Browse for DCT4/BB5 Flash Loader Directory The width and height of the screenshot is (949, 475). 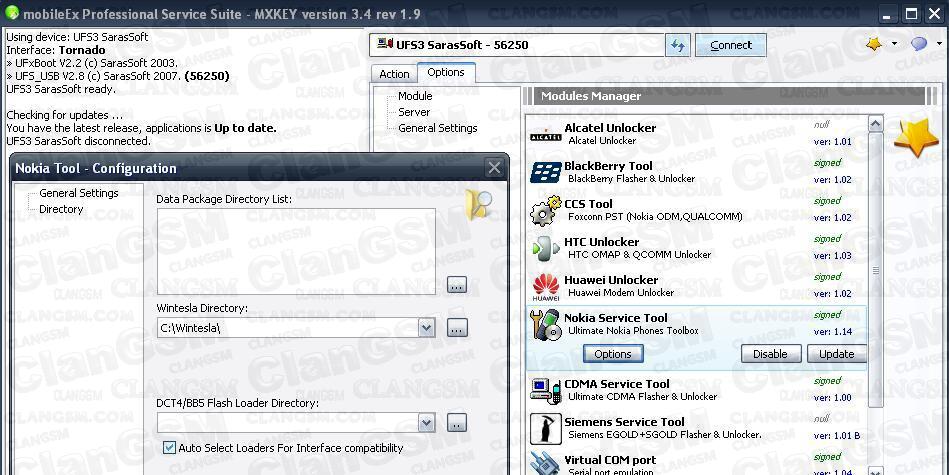[x=457, y=423]
